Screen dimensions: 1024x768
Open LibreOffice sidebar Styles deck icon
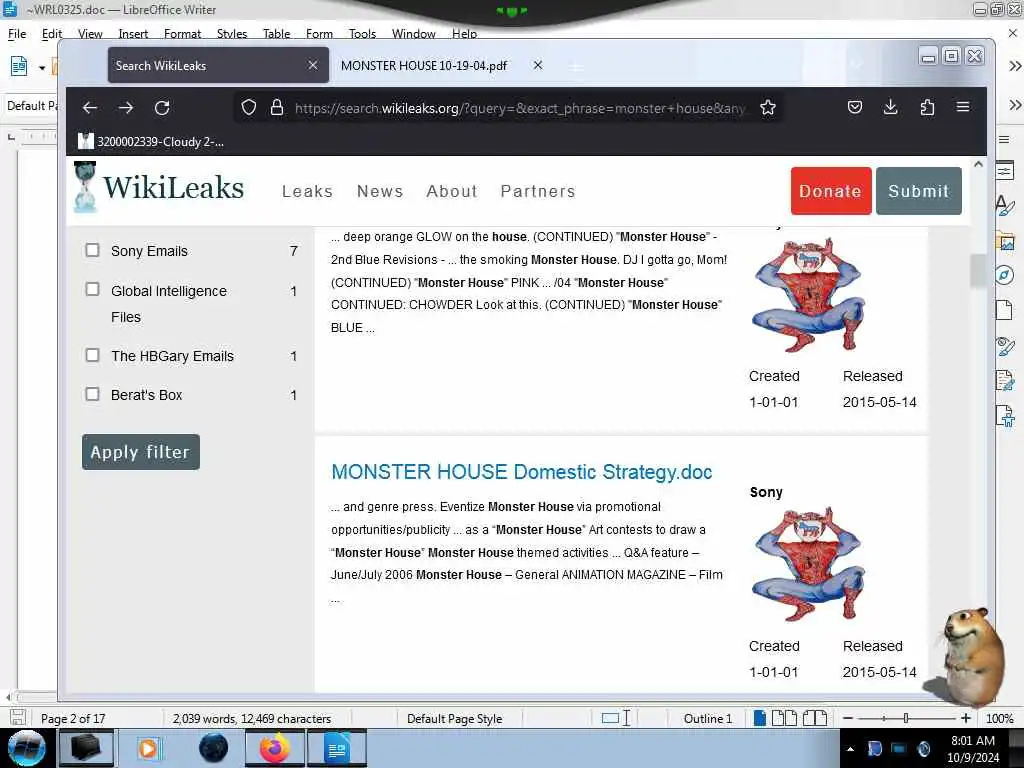click(1004, 206)
